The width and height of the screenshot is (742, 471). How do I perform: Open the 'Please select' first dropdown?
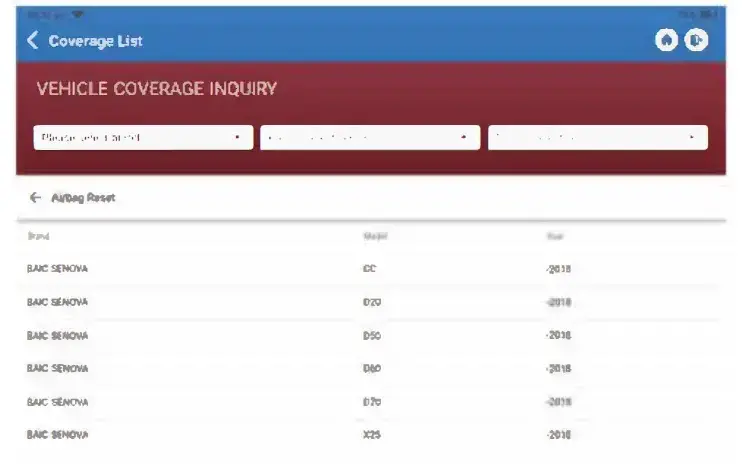[143, 138]
